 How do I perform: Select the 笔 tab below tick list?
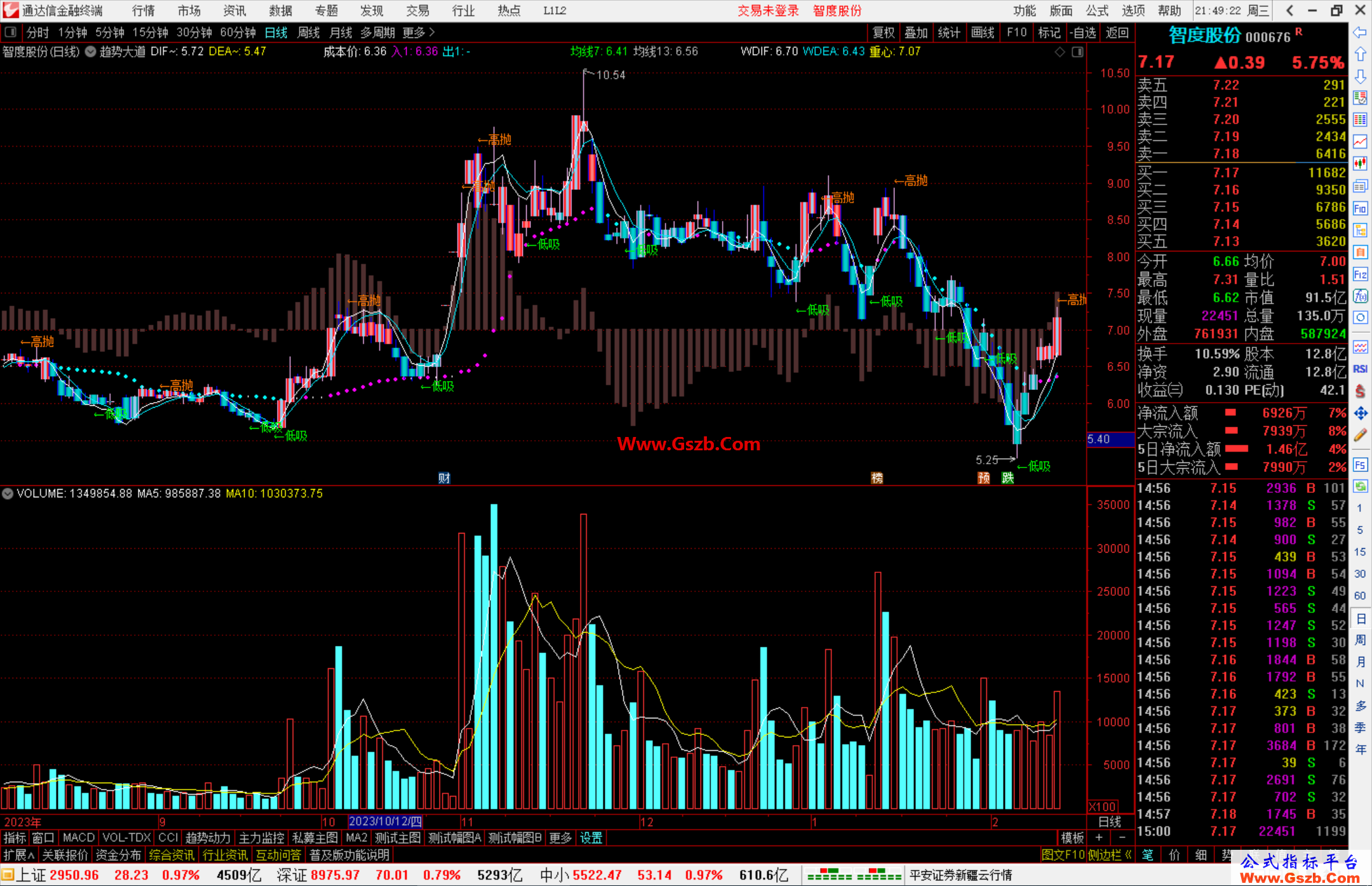point(1148,855)
